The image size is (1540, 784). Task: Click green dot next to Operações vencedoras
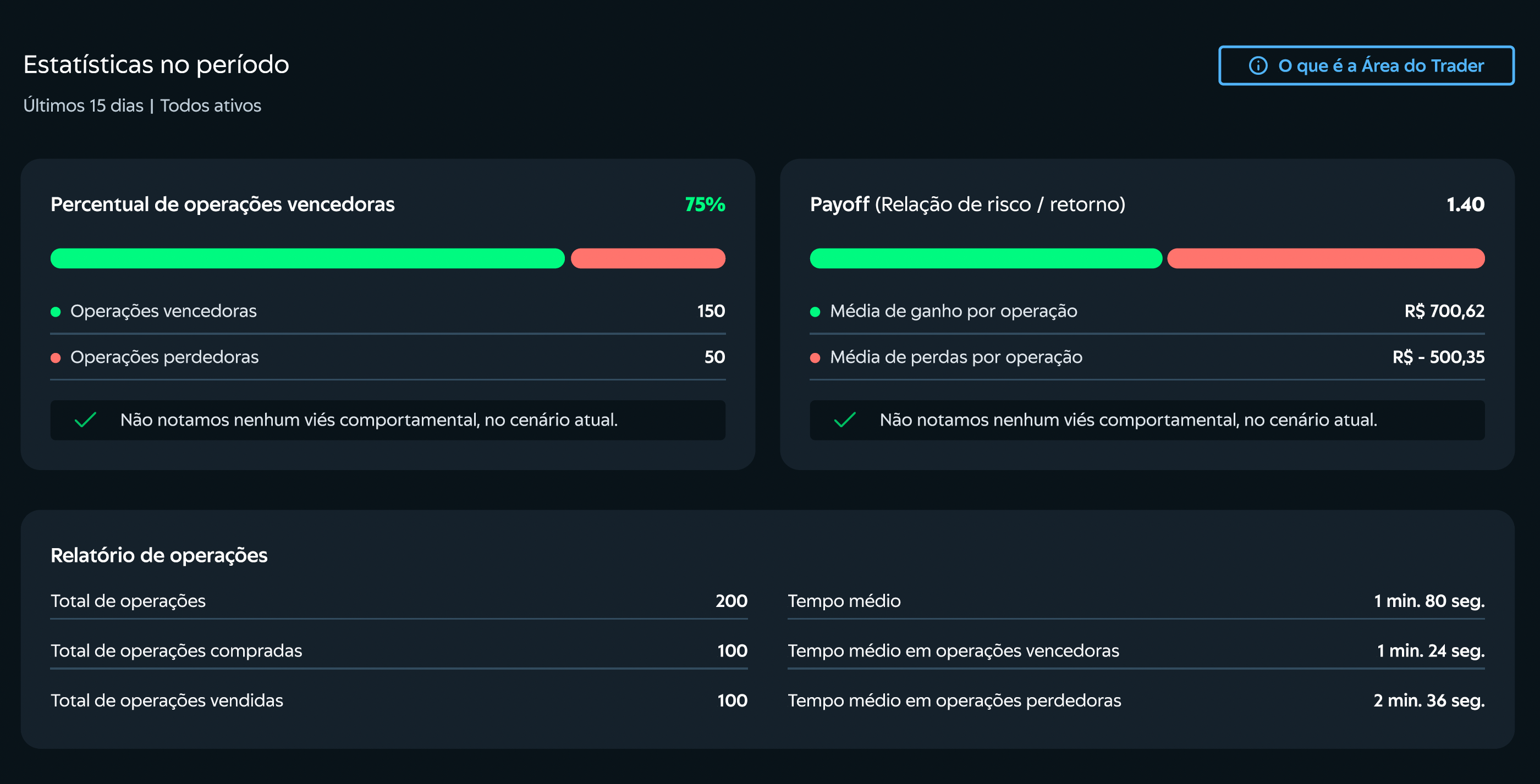pyautogui.click(x=56, y=311)
